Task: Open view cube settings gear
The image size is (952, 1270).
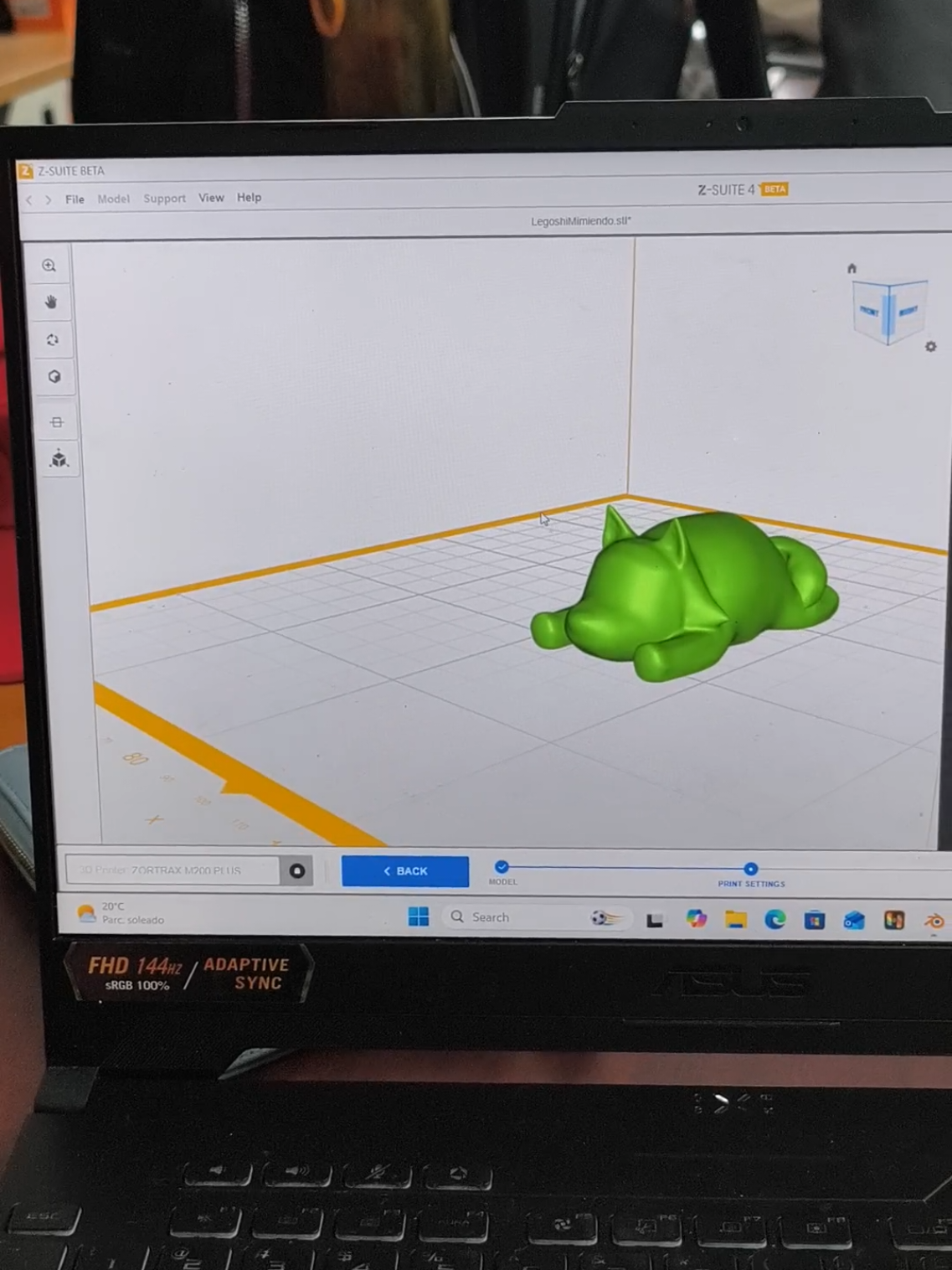Action: tap(930, 346)
